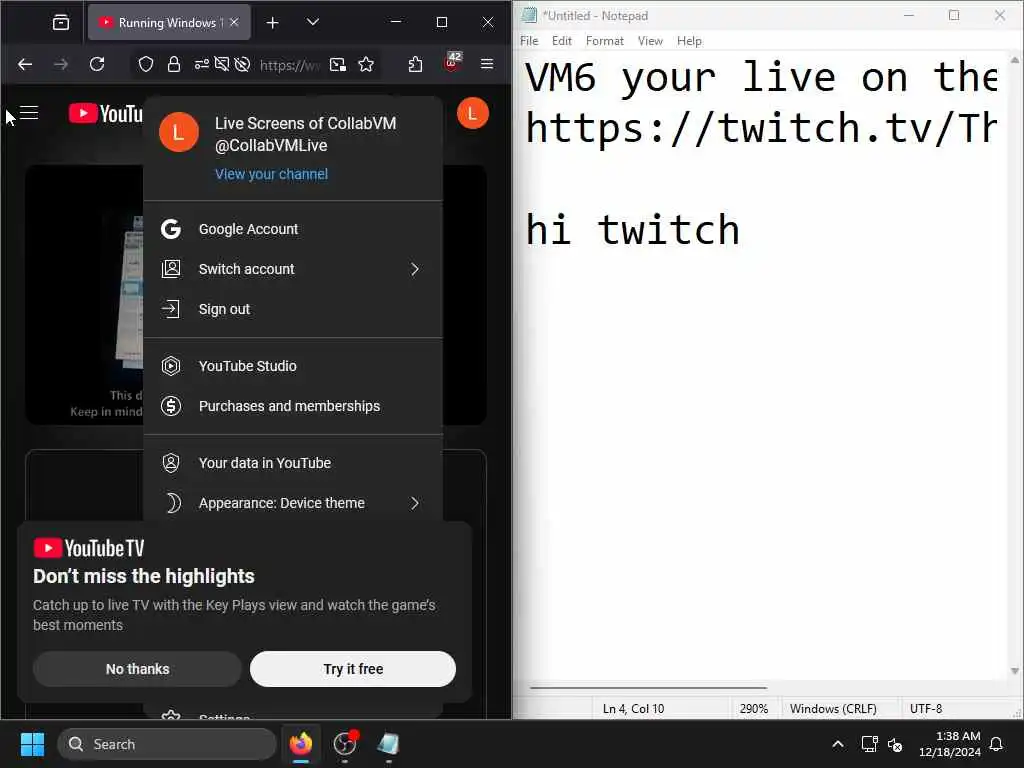Open Notepad Format menu
Viewport: 1024px width, 768px height.
click(605, 40)
